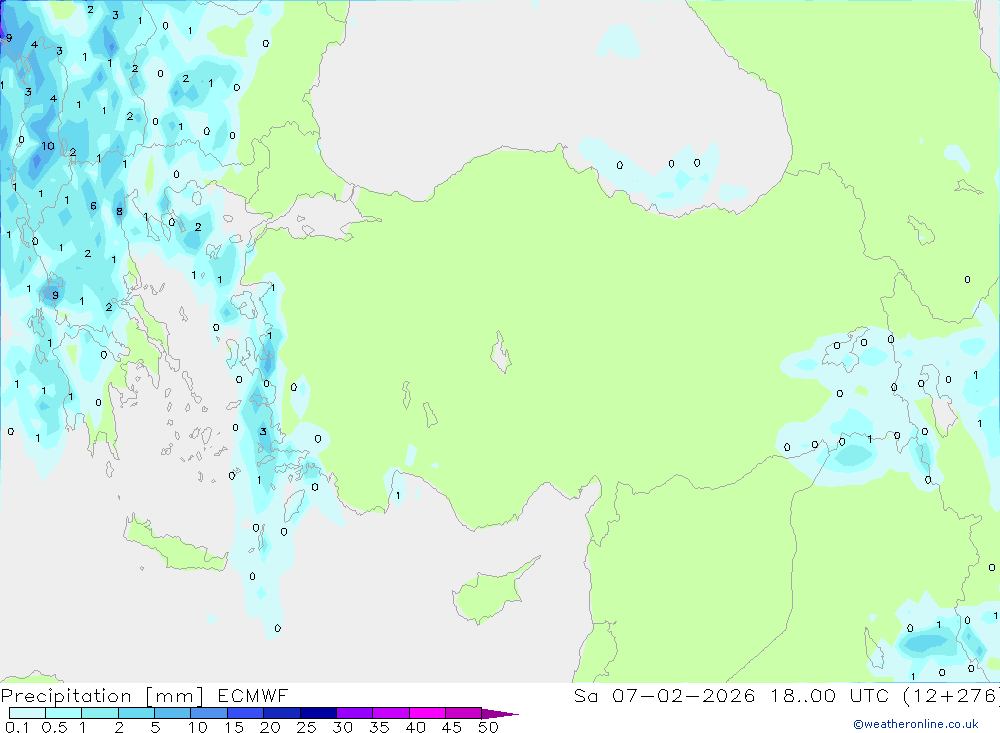Click the '40' legend scale label
This screenshot has width=1000, height=733.
pyautogui.click(x=415, y=727)
